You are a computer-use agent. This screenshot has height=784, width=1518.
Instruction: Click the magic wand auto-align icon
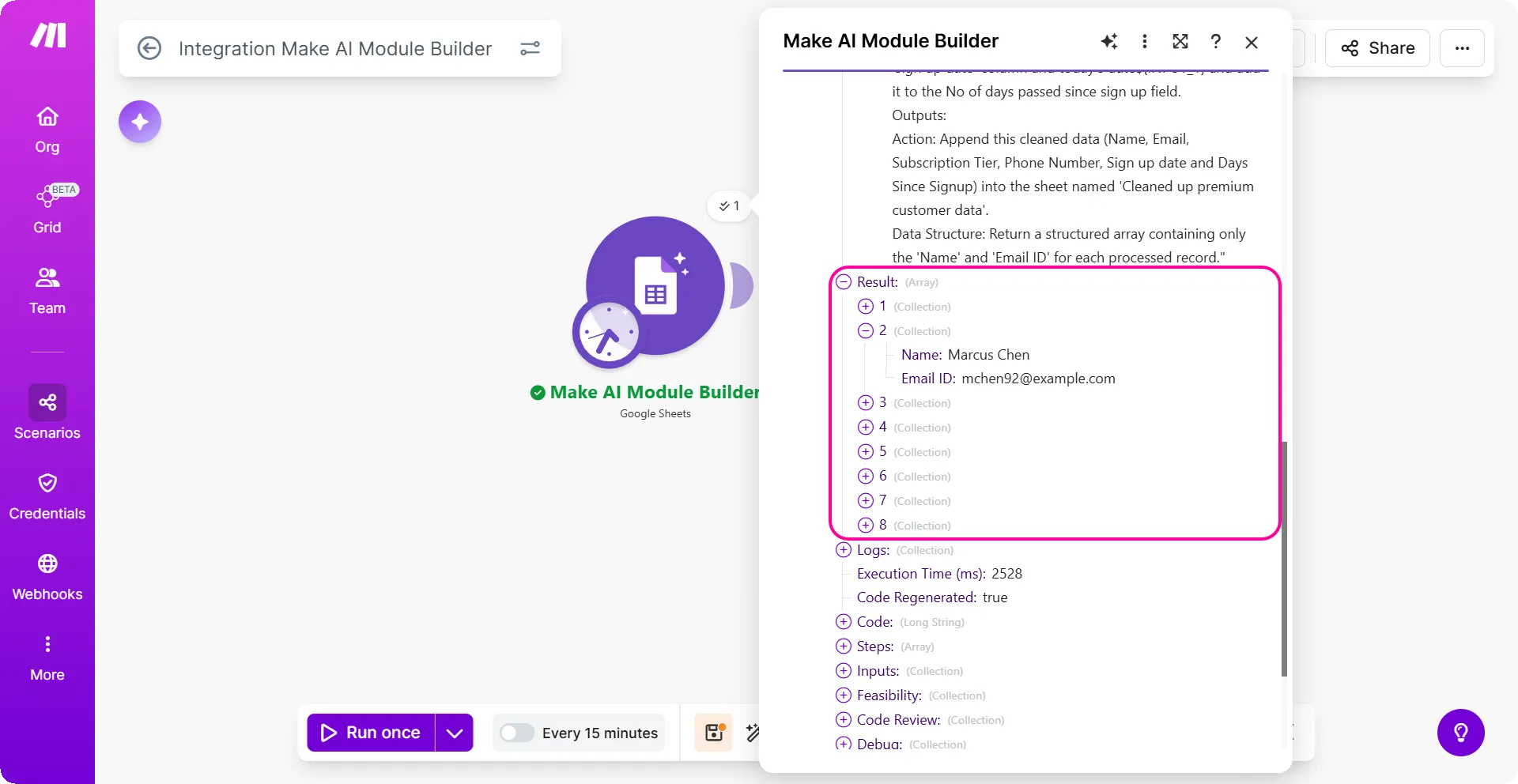point(753,733)
